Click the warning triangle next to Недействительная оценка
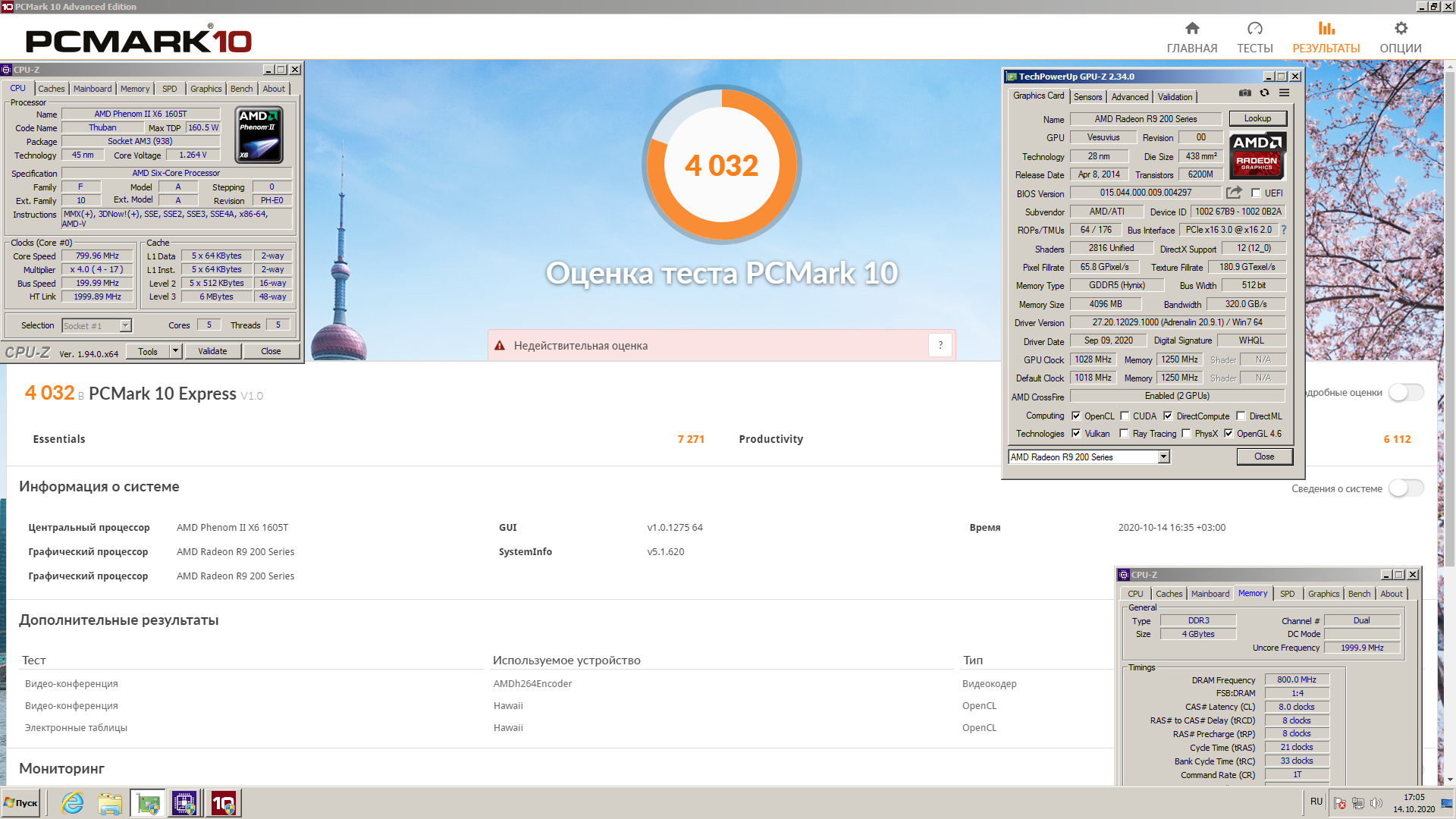Screen dimensions: 1456x819 [x=500, y=346]
